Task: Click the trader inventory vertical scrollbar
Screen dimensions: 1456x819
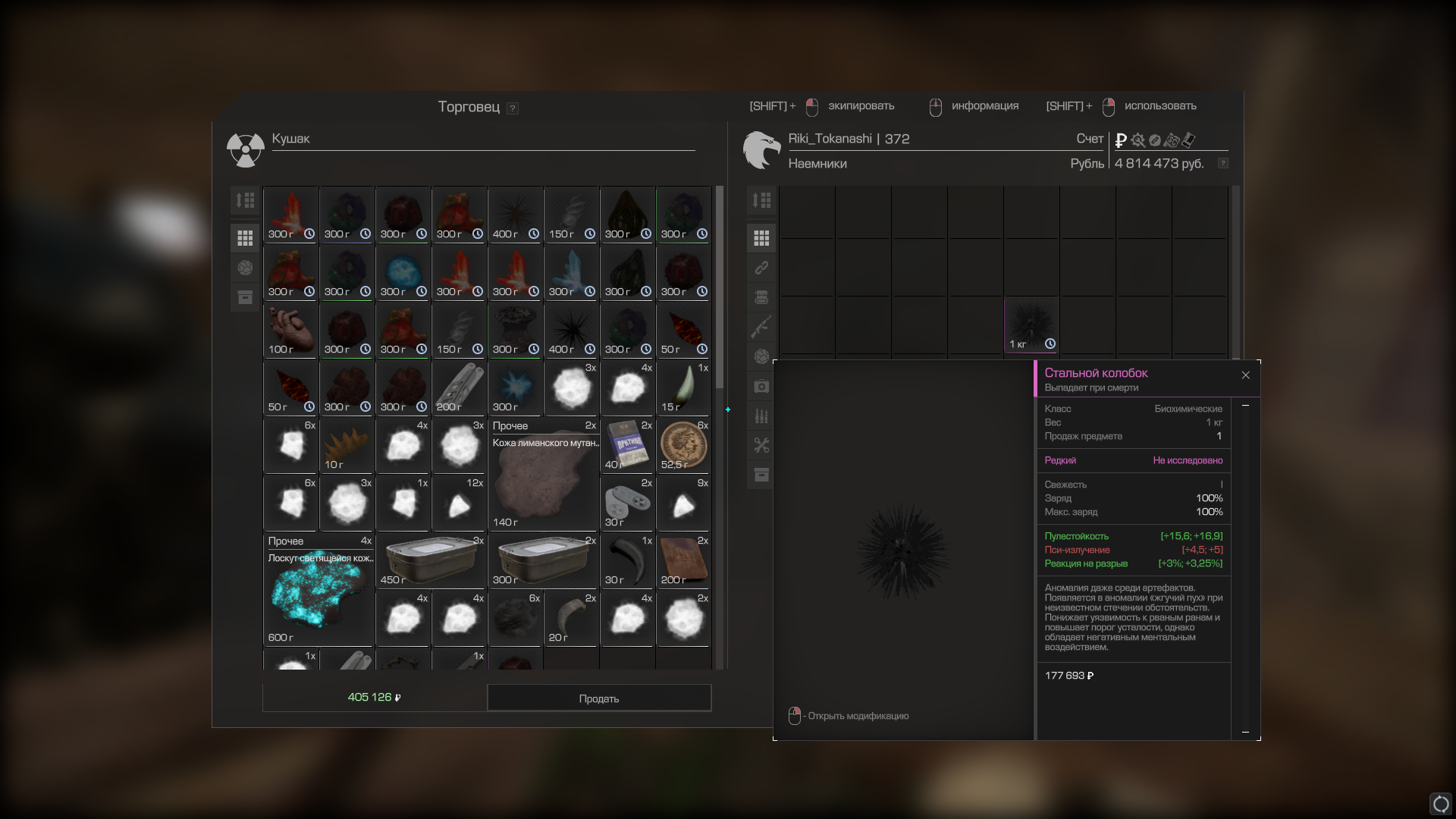Action: click(720, 287)
